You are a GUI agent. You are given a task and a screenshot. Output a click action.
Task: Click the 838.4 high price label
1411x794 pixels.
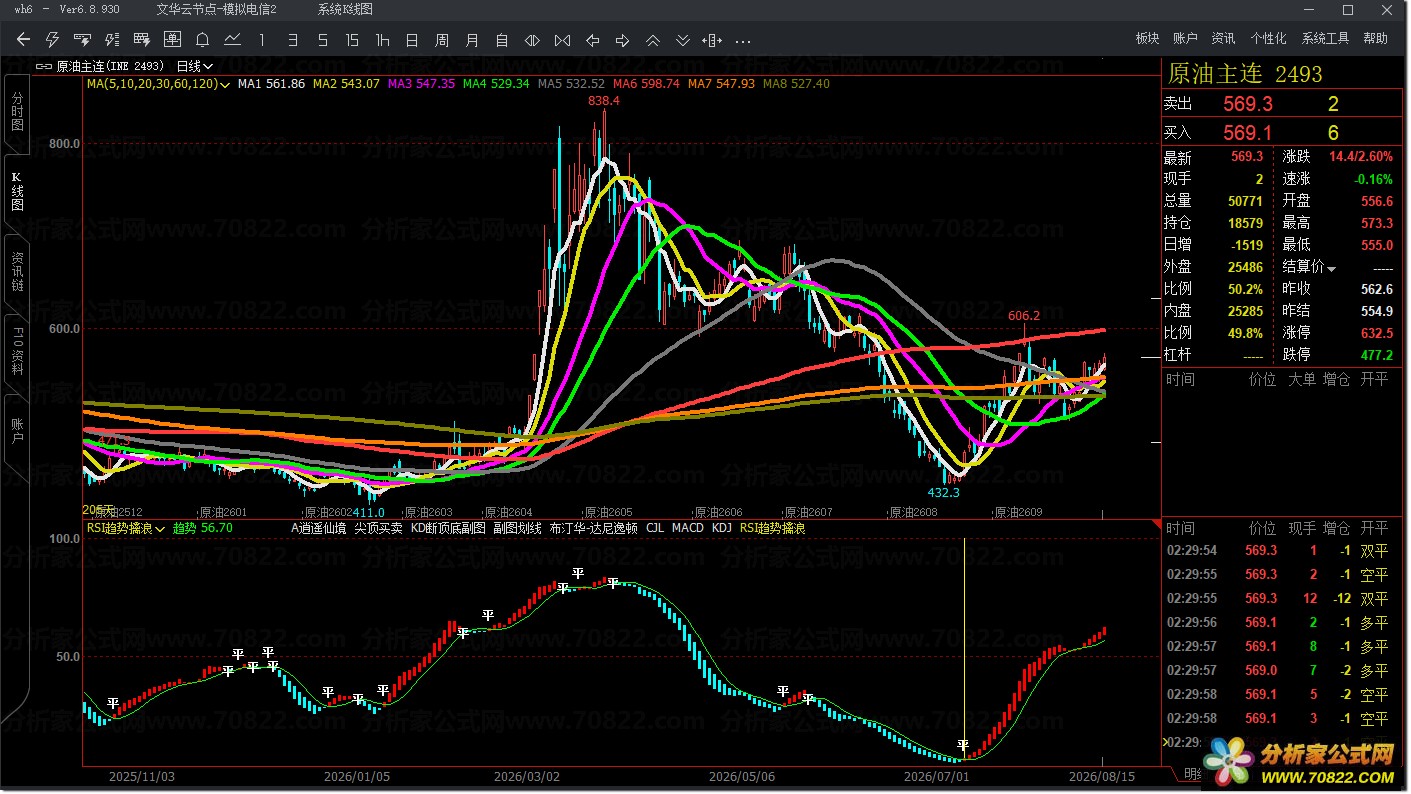coord(604,101)
